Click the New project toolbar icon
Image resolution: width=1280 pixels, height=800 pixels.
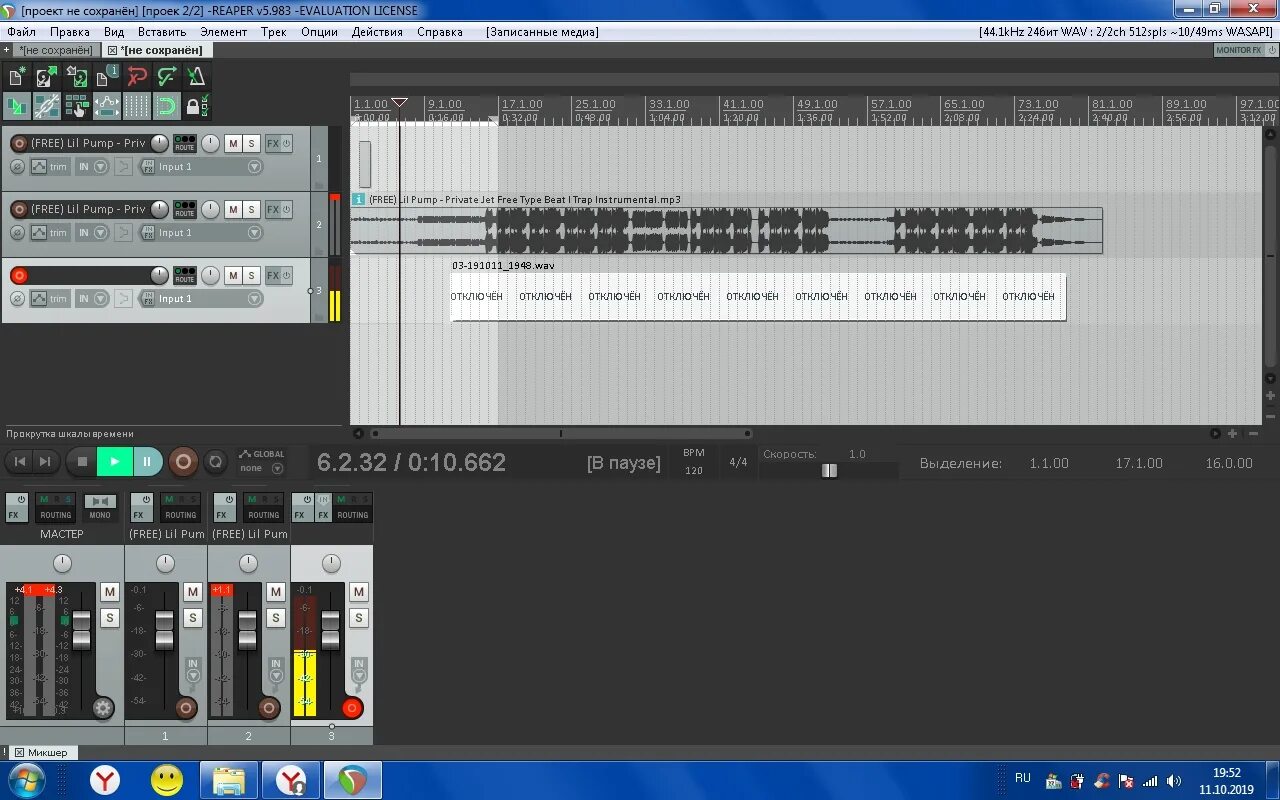(17, 77)
